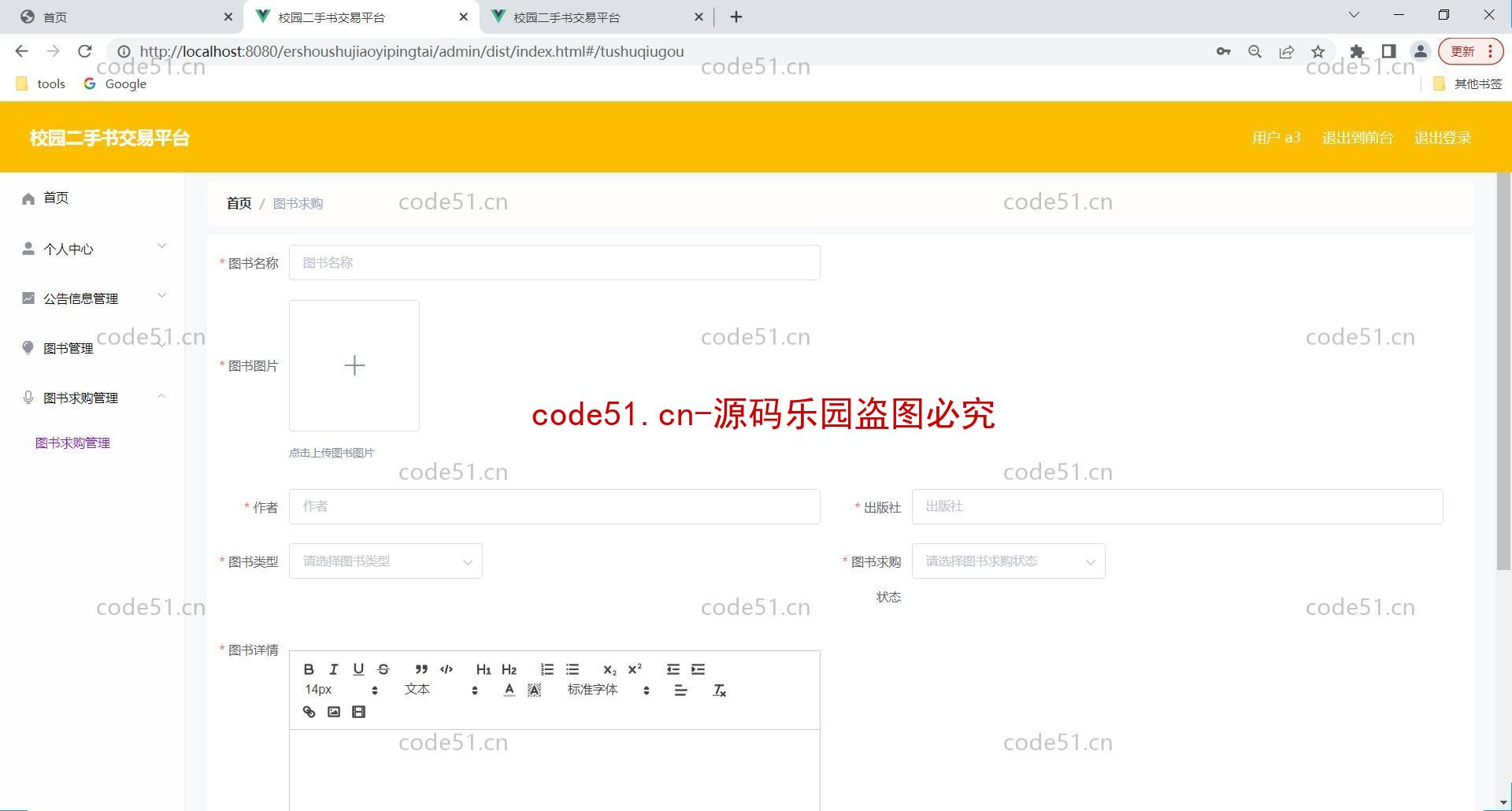The width and height of the screenshot is (1512, 811).
Task: Share this page icon
Action: (x=1287, y=51)
